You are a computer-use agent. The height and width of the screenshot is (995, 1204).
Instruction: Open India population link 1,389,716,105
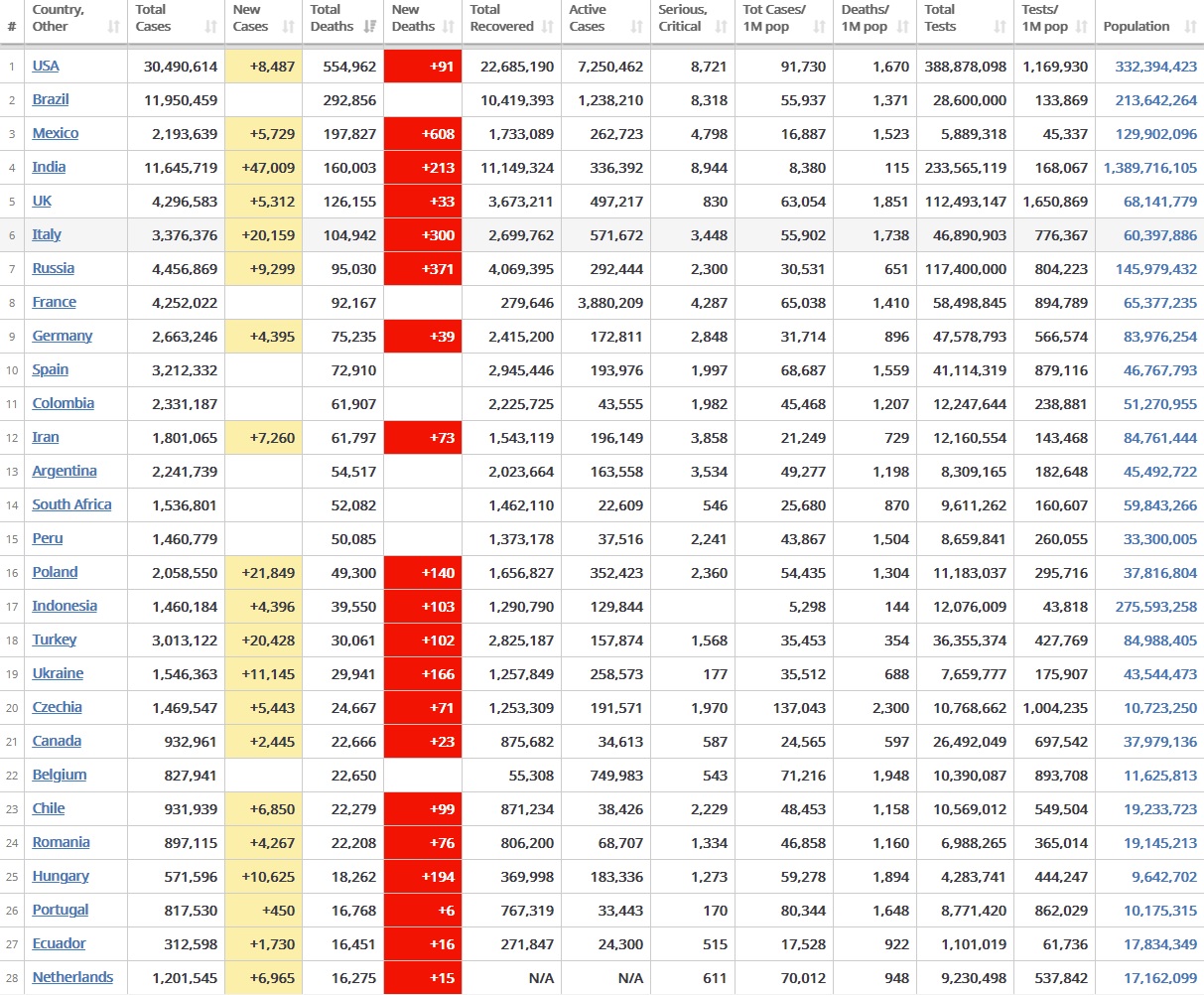pyautogui.click(x=1150, y=168)
